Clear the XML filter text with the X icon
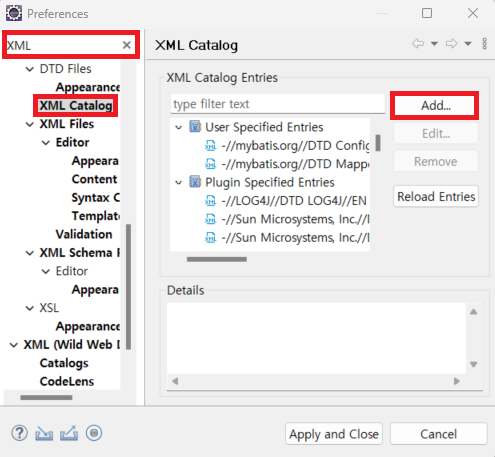This screenshot has height=457, width=495. tap(127, 45)
